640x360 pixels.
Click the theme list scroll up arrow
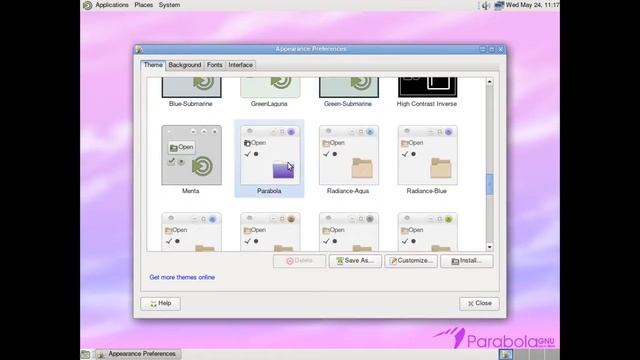[489, 82]
